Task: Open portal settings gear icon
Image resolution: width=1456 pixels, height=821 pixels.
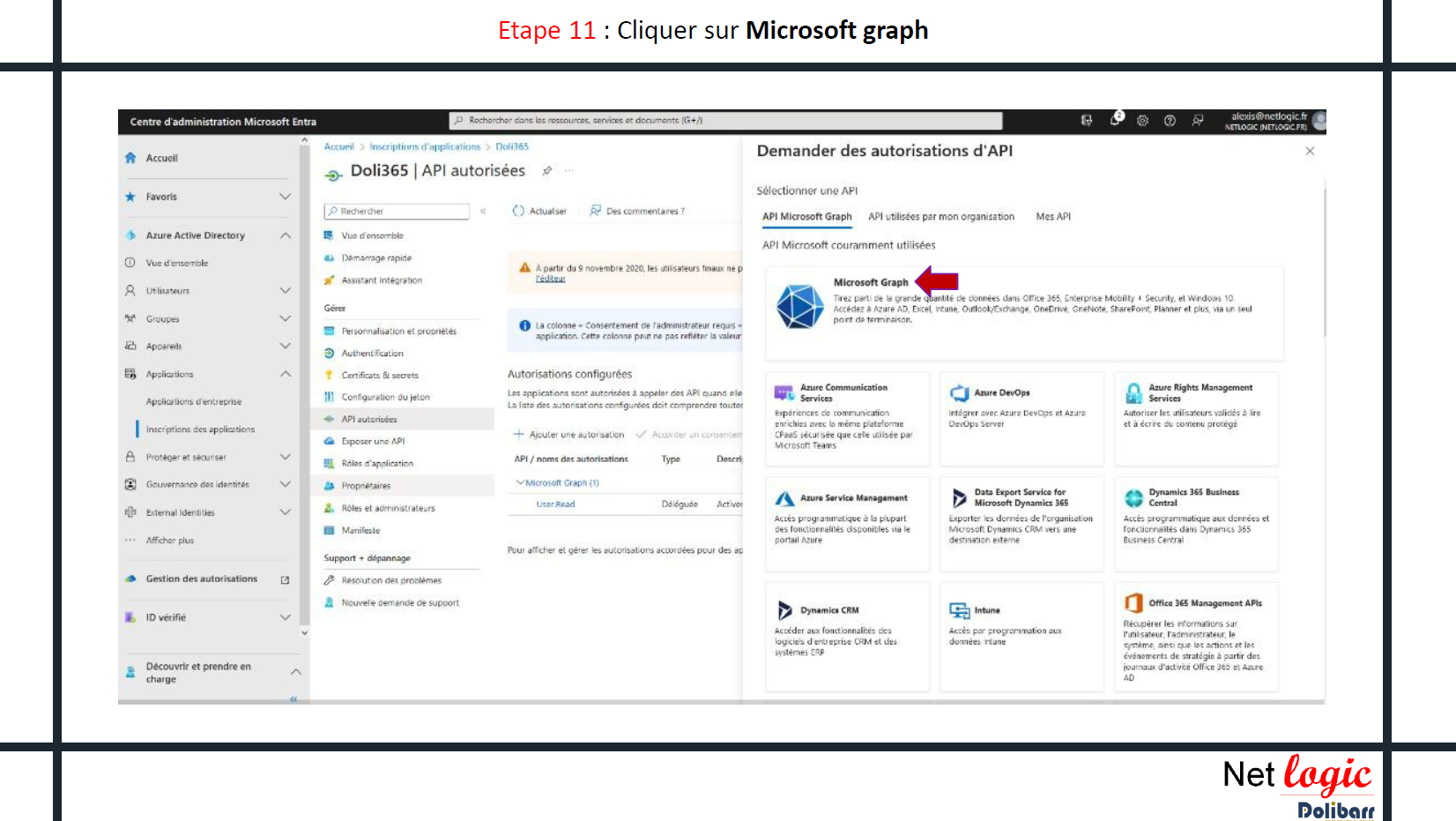Action: coord(1142,121)
